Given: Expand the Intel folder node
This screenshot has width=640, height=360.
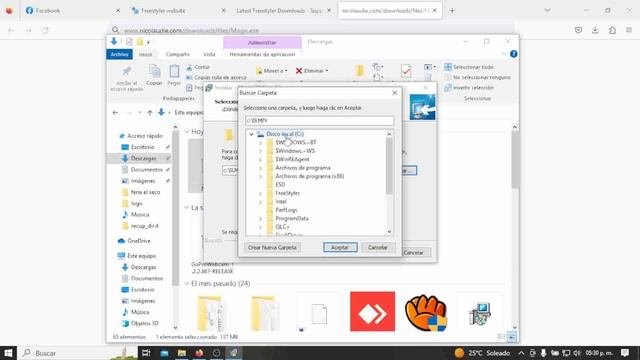Looking at the screenshot, I should point(260,202).
